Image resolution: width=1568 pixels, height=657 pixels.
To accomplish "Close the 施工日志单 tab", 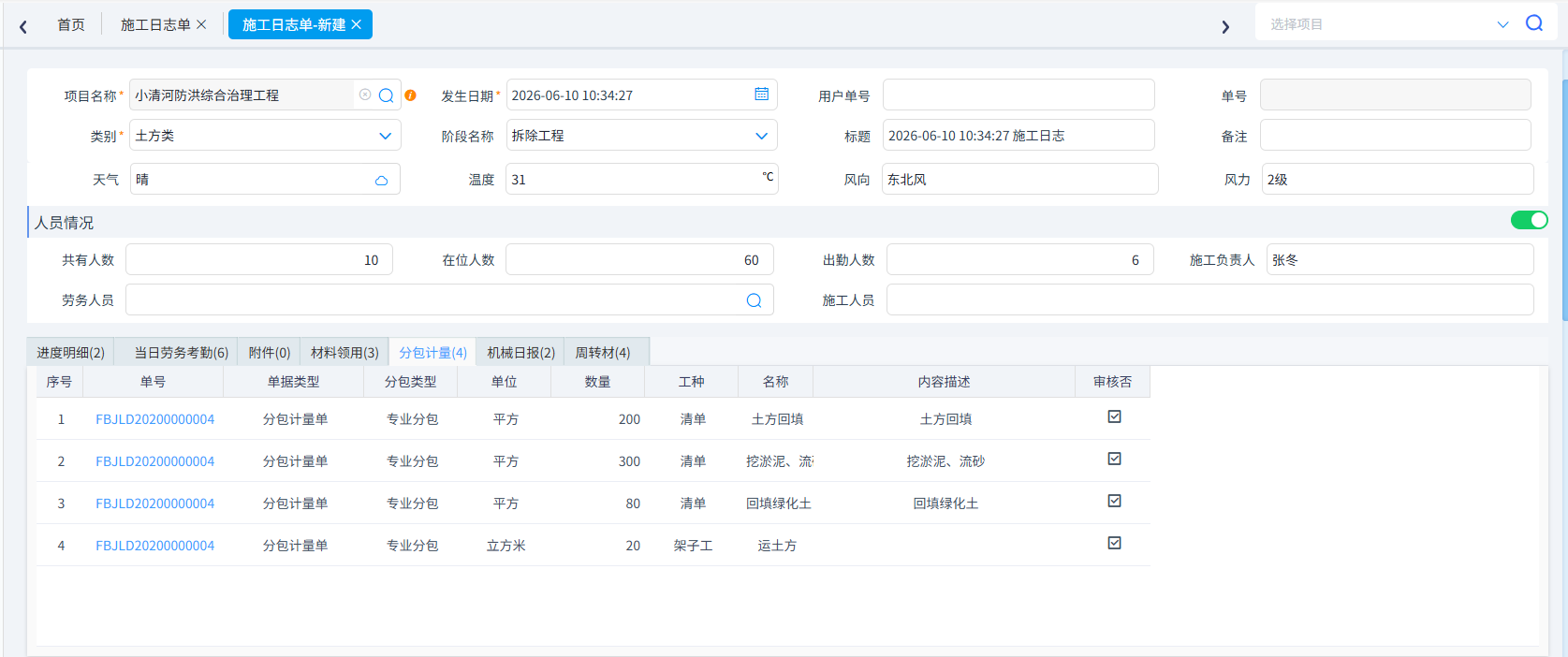I will pyautogui.click(x=201, y=24).
